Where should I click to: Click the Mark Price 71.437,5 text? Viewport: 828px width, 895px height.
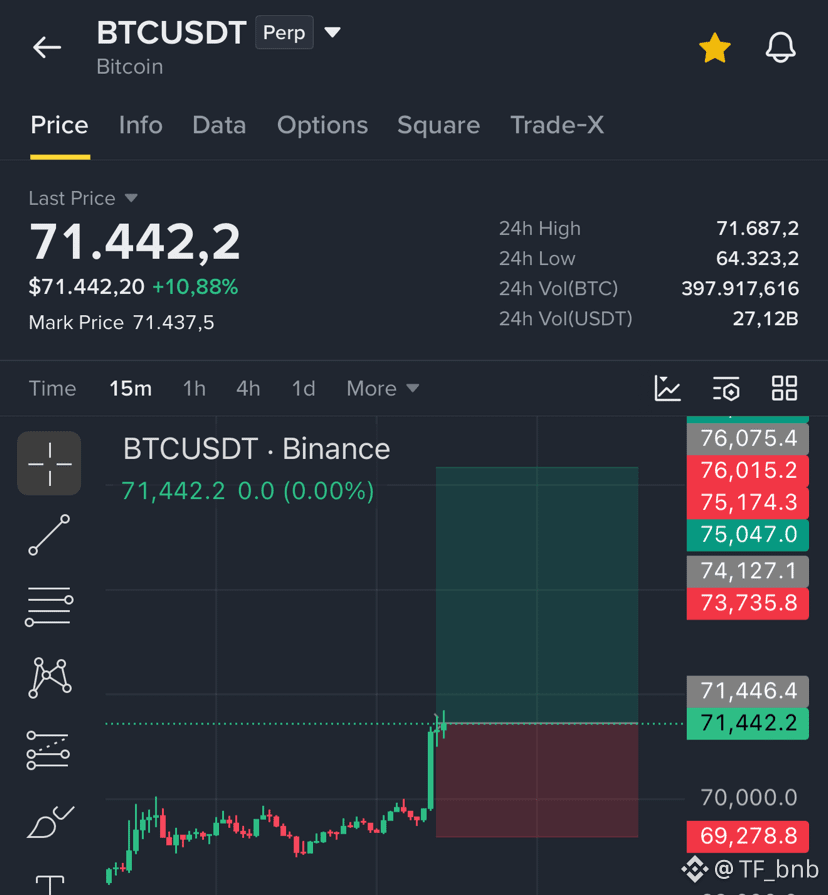(122, 322)
